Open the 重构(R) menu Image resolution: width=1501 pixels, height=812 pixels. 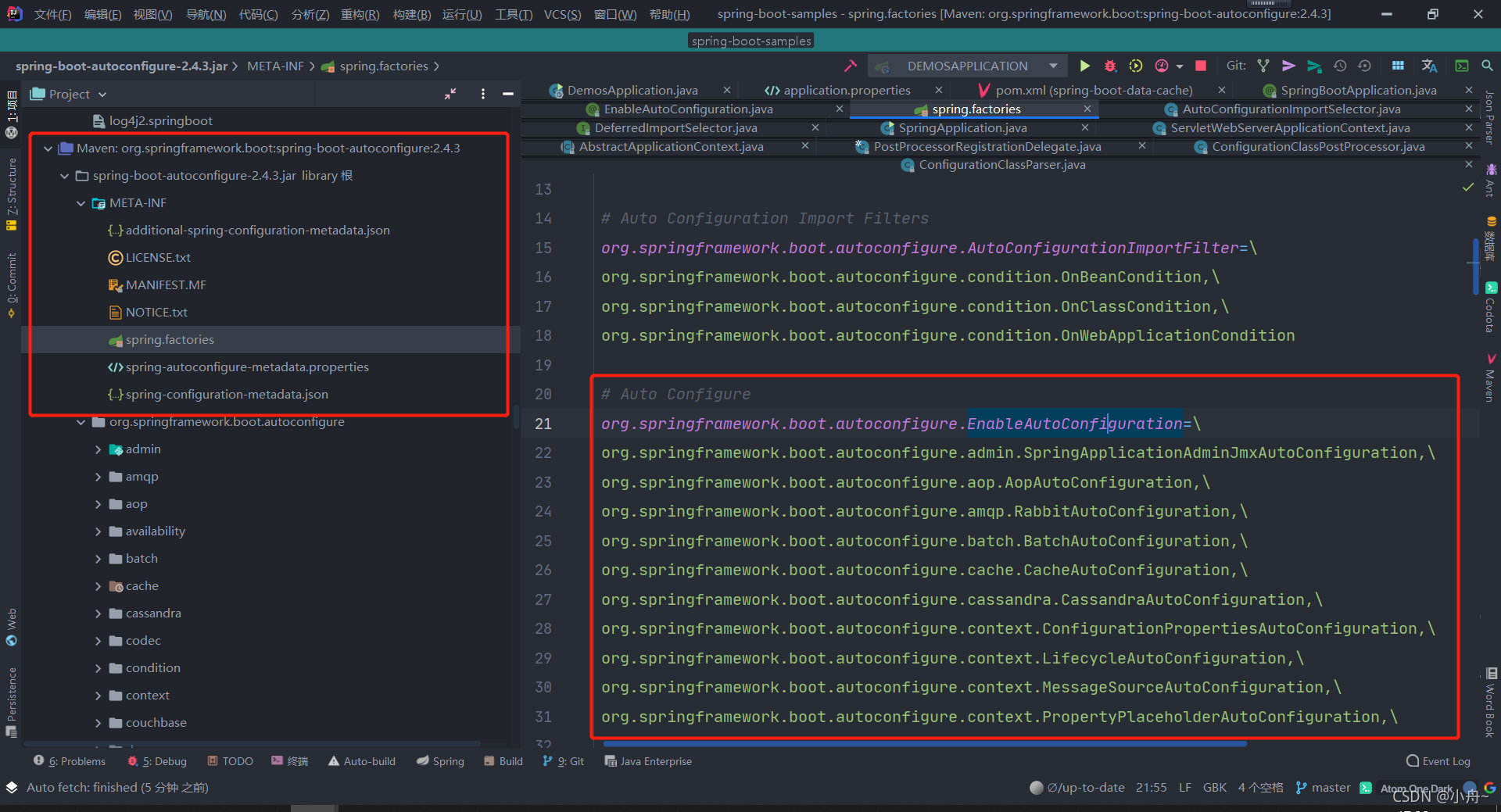click(360, 14)
